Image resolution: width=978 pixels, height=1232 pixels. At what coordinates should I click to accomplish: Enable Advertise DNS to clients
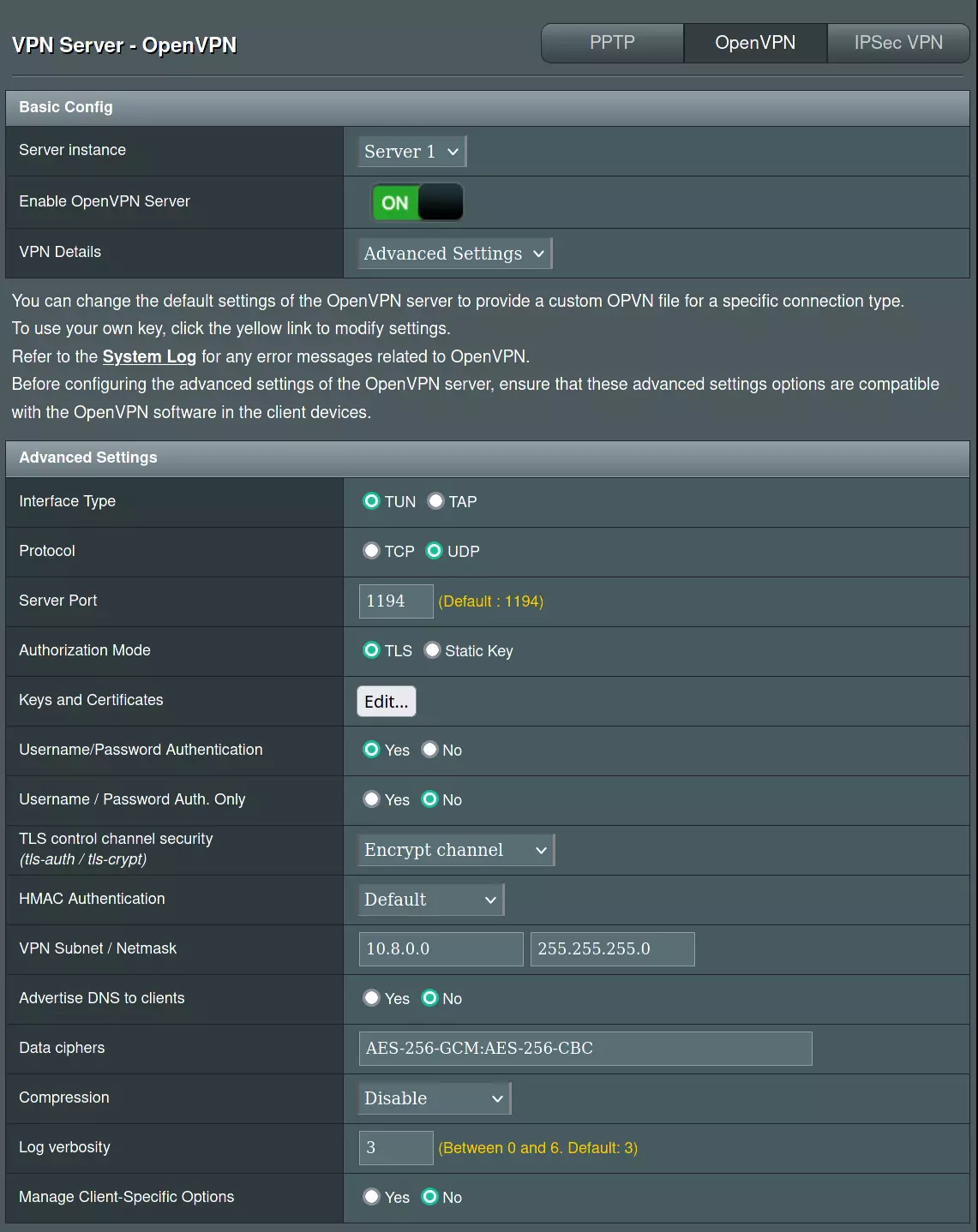click(x=371, y=998)
